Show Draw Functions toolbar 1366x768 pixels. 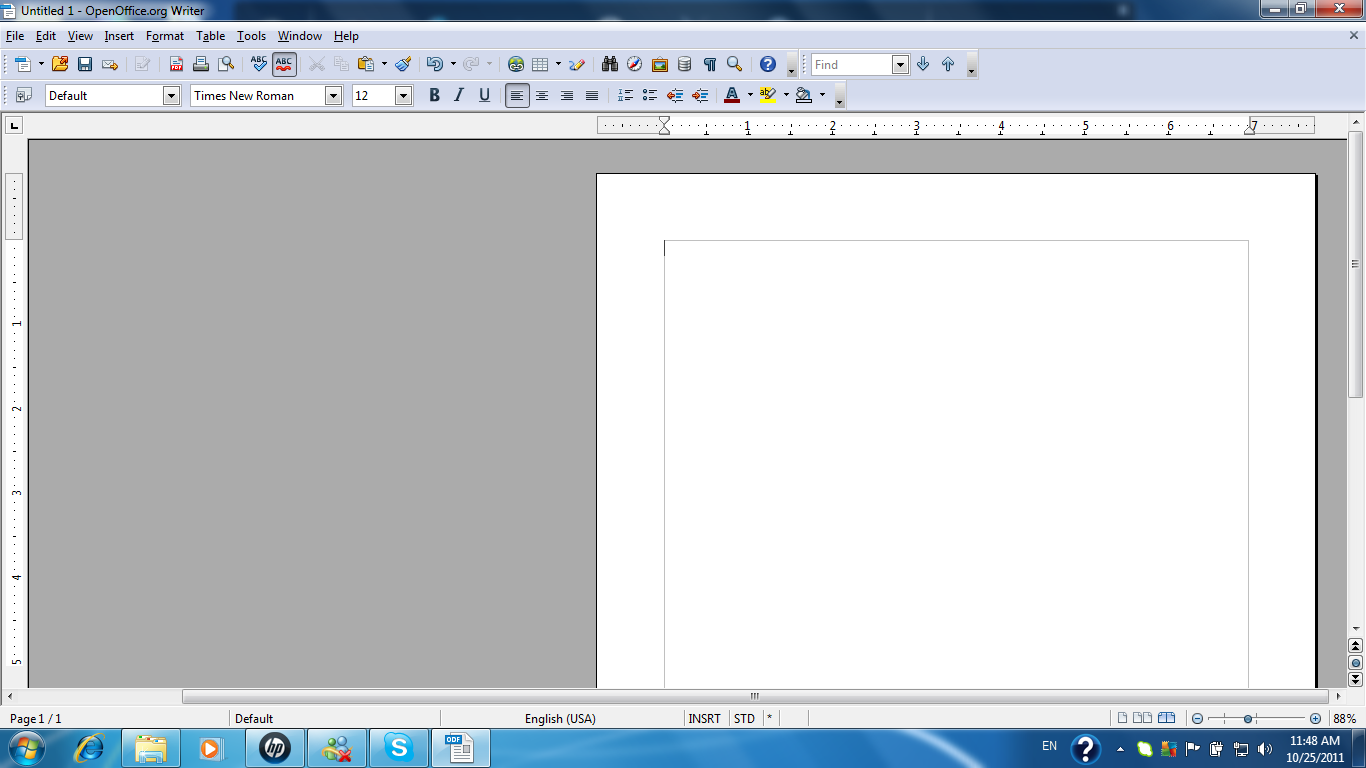[577, 64]
